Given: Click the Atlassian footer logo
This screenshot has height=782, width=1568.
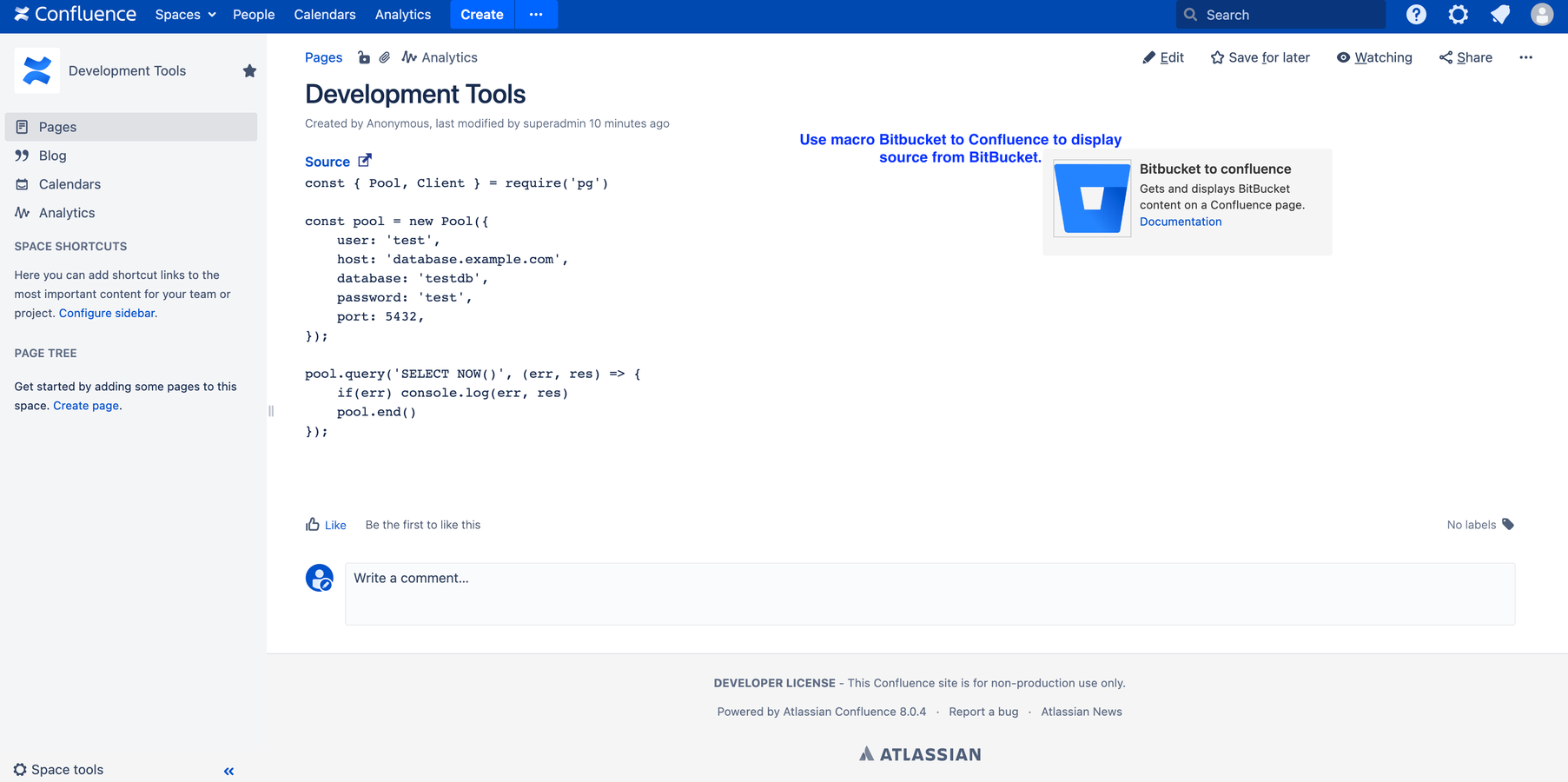Looking at the screenshot, I should tap(920, 754).
